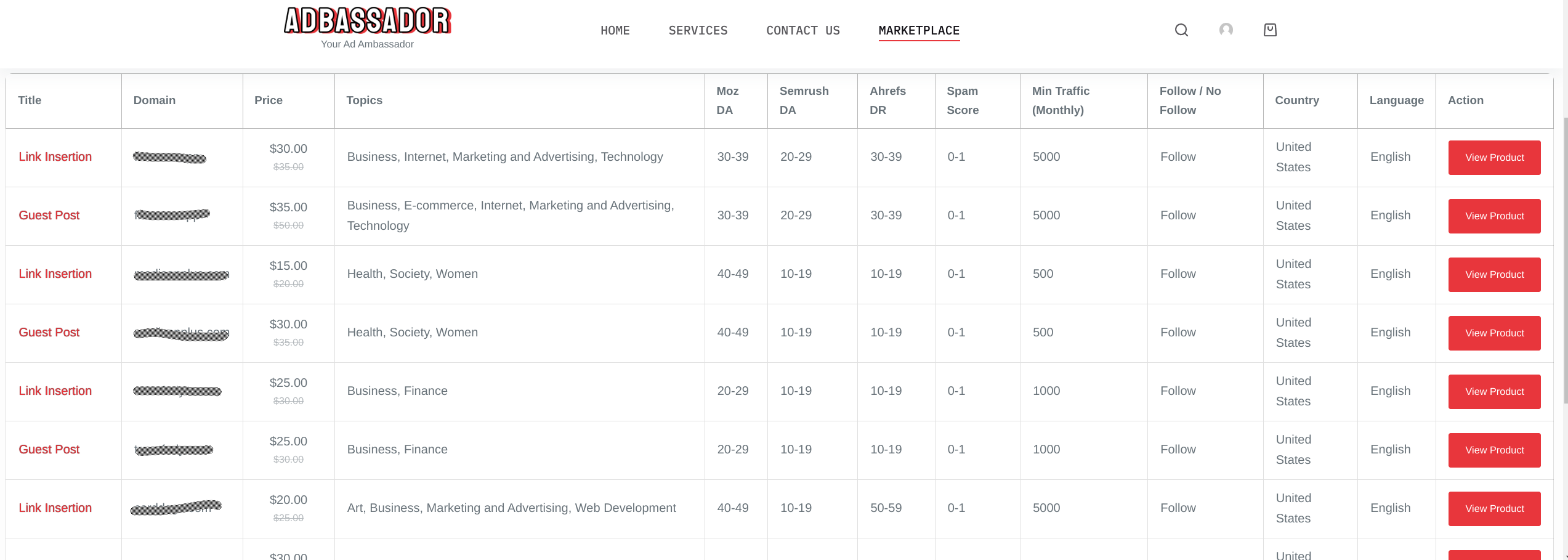
Task: Select 'Art, Business, Marketing and Advertising, Web Development'
Action: 512,508
